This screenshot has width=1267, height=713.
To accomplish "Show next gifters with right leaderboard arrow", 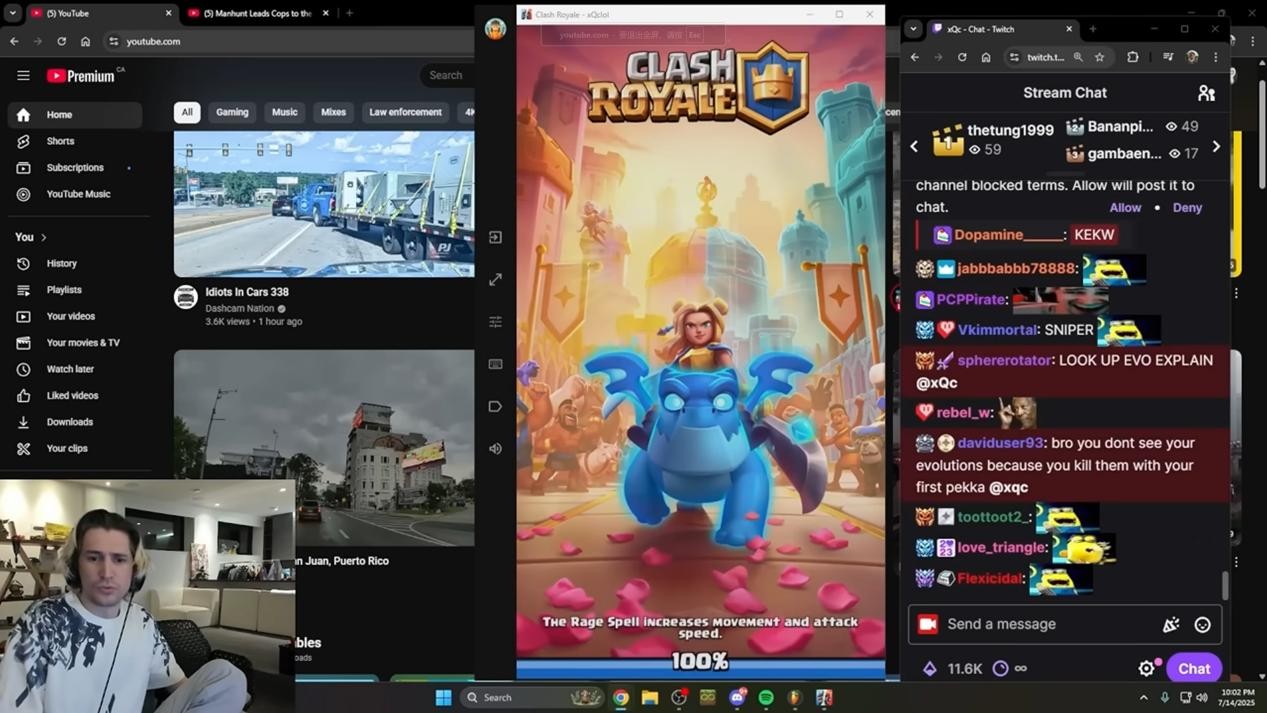I will point(1216,147).
